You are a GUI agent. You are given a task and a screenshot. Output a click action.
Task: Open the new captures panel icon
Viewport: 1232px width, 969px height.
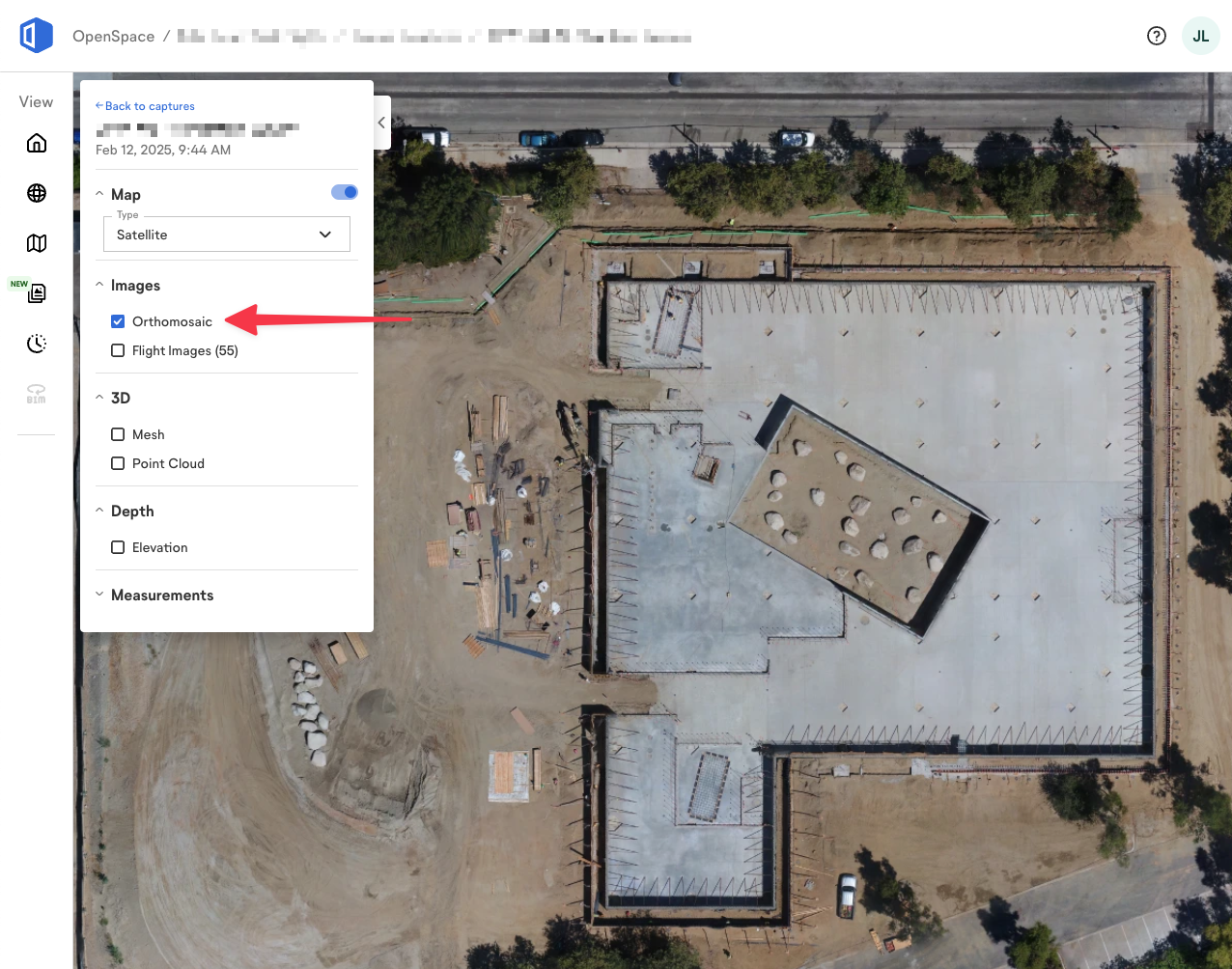pos(36,292)
